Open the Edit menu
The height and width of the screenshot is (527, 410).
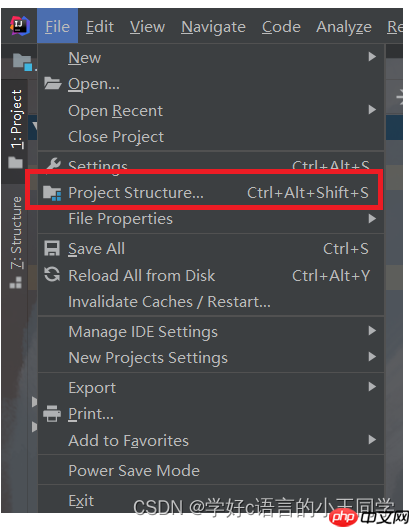[100, 27]
